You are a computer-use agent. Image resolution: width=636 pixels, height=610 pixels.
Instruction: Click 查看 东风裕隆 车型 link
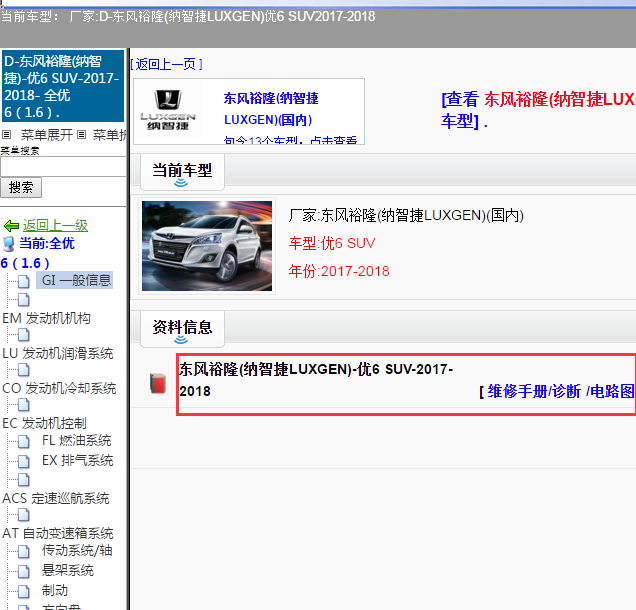(538, 110)
